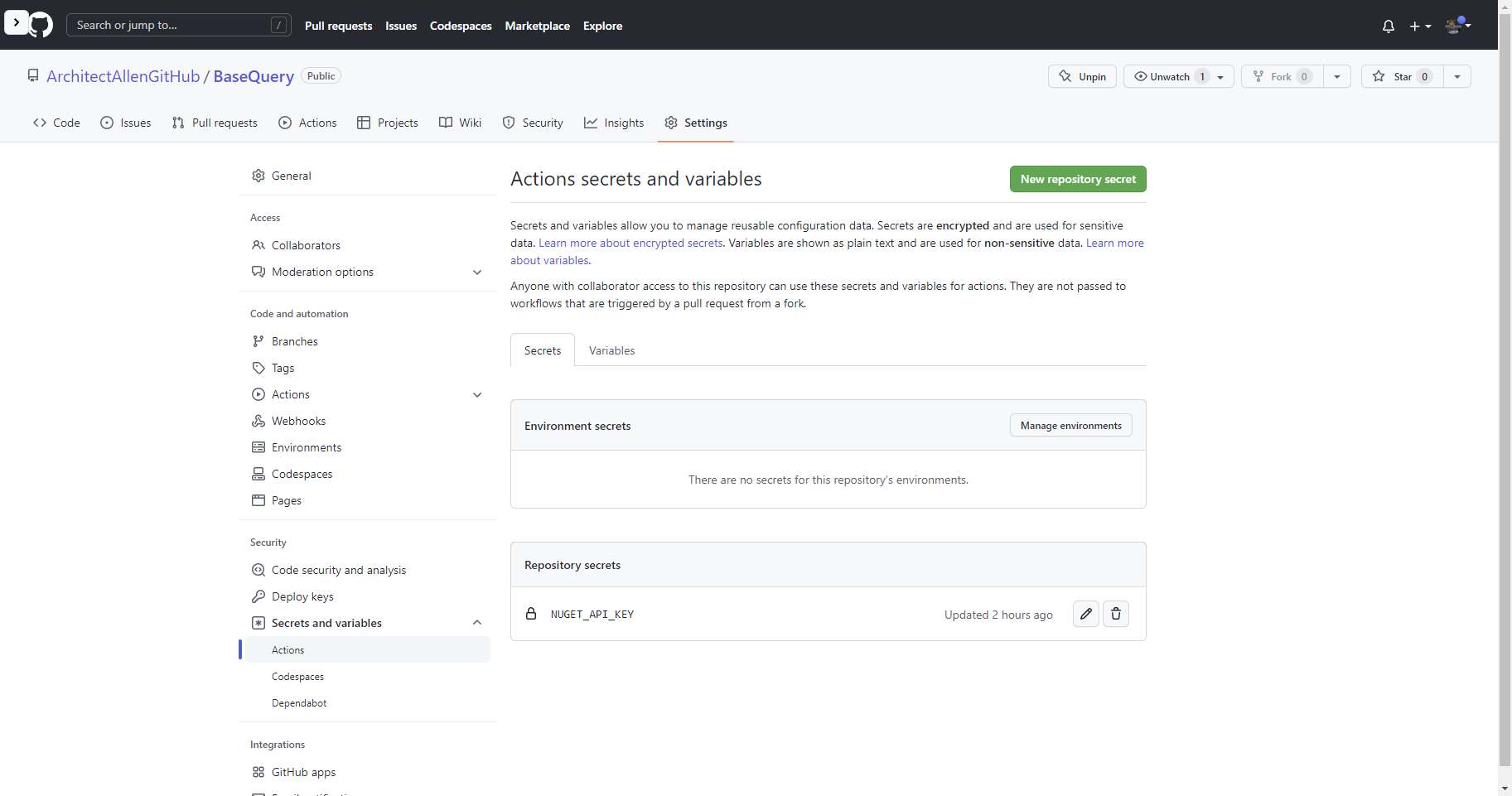Collapse the Secrets and variables section
The image size is (1512, 796).
coord(477,623)
